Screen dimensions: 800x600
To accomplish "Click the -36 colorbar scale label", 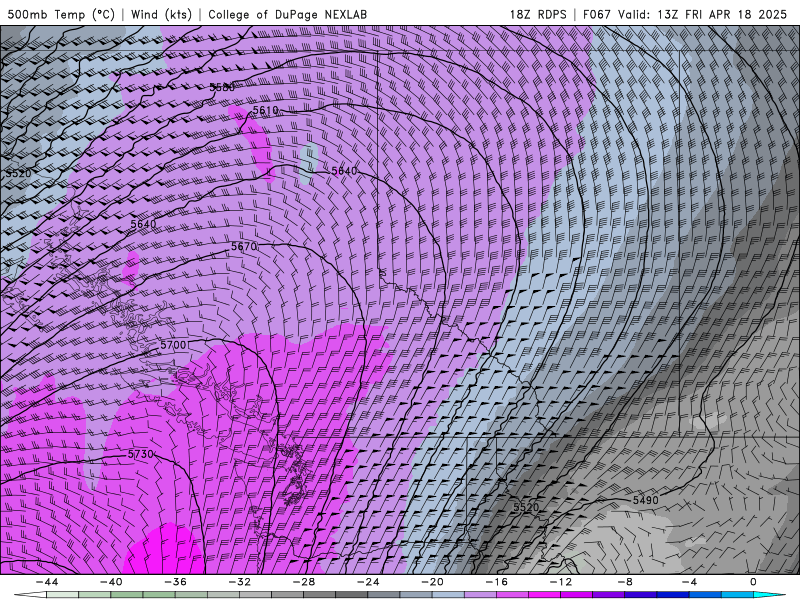I will point(175,582).
